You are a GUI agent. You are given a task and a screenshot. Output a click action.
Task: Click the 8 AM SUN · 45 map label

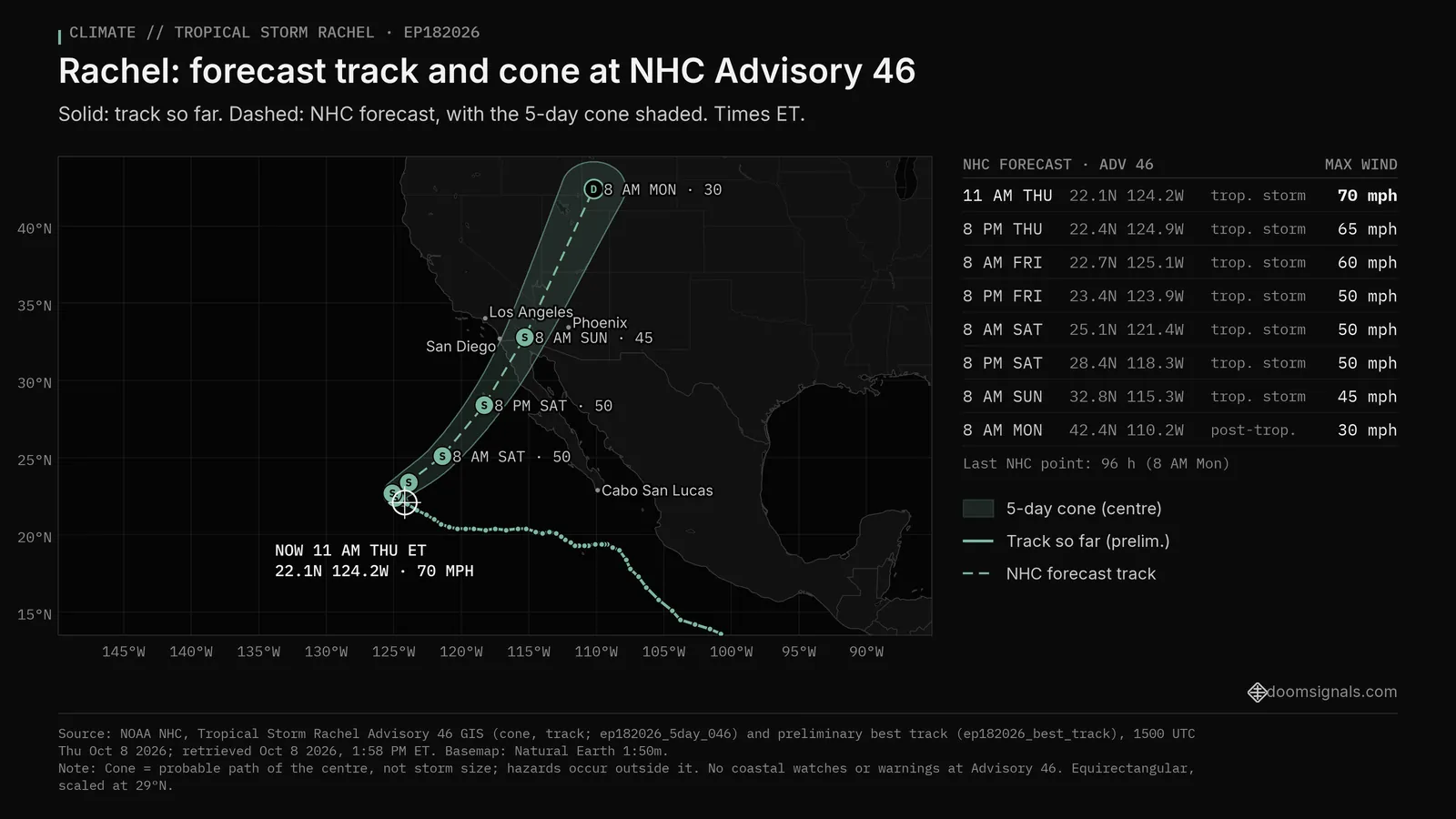pyautogui.click(x=593, y=339)
